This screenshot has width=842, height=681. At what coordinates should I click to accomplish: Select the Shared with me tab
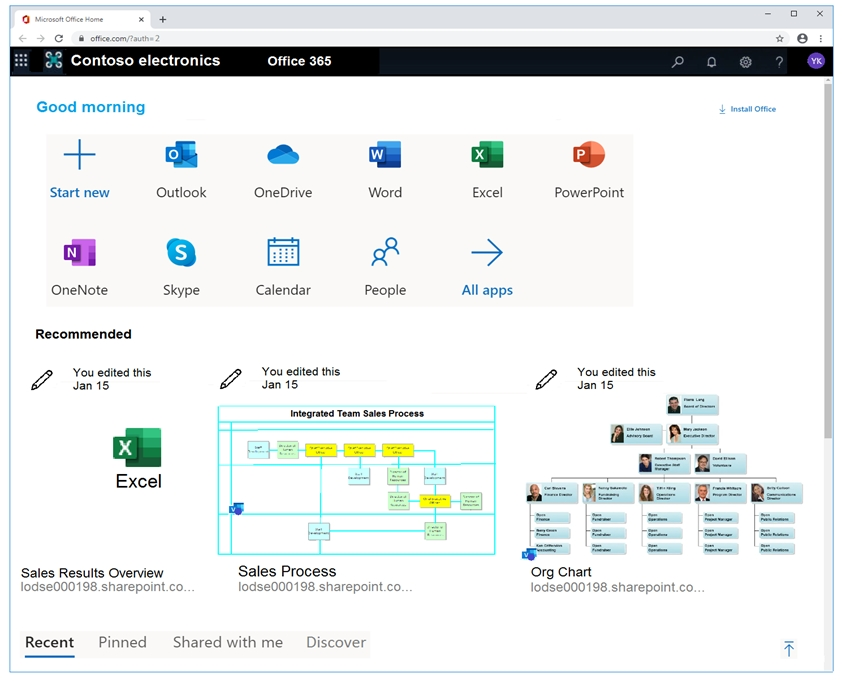coord(227,643)
